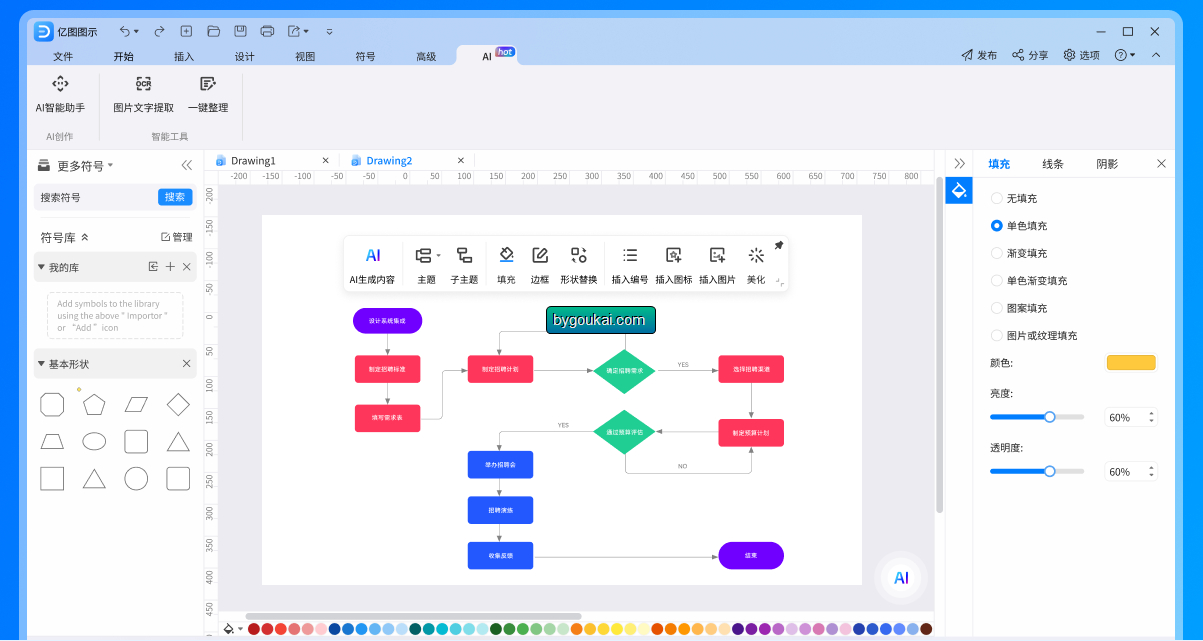This screenshot has height=641, width=1203.
Task: Open file using folder icon
Action: 213,31
